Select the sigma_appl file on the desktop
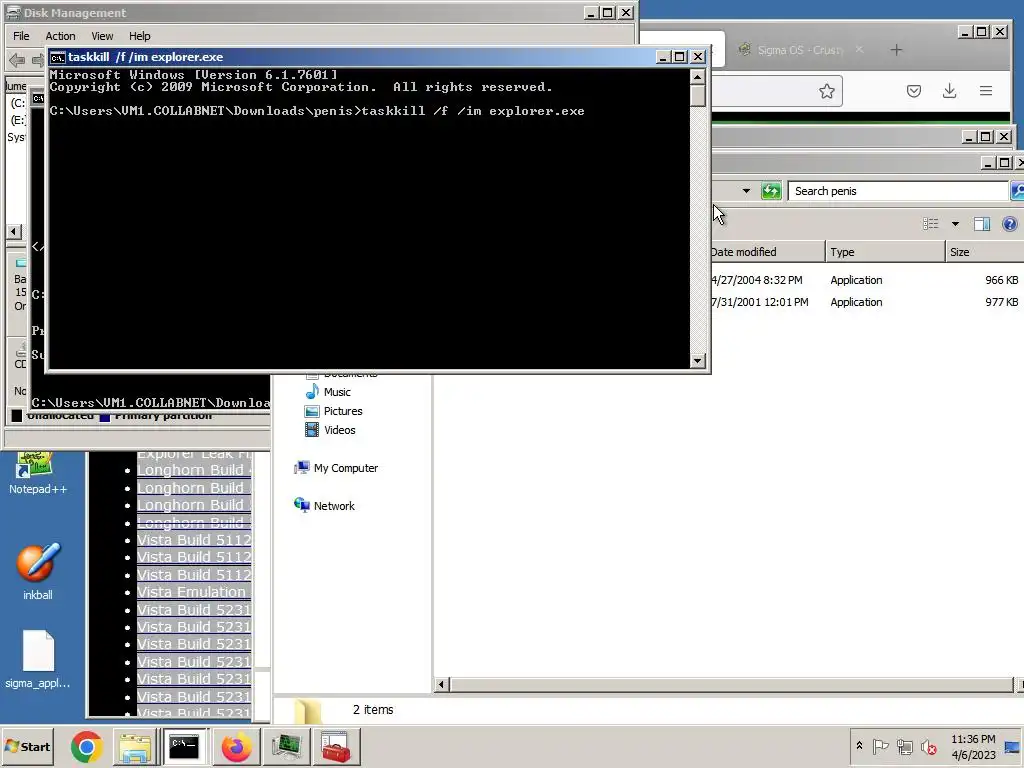 38,660
